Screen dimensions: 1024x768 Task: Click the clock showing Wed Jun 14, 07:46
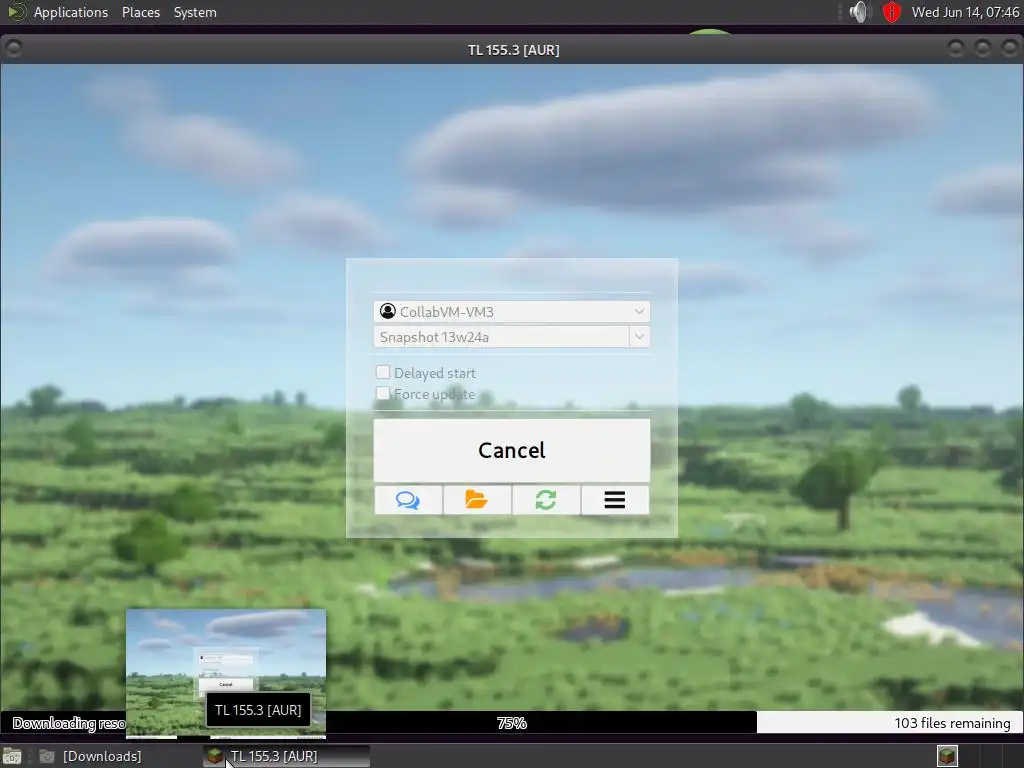click(x=965, y=12)
